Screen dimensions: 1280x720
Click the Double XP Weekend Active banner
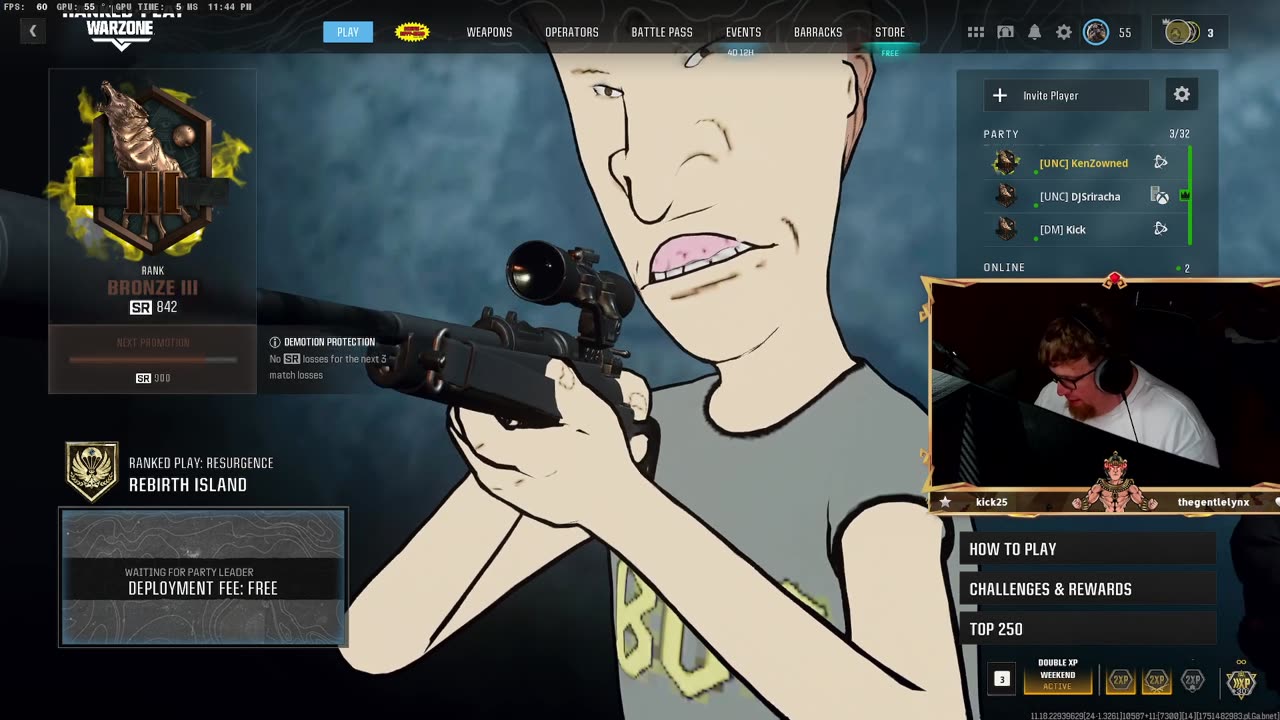coord(1058,675)
